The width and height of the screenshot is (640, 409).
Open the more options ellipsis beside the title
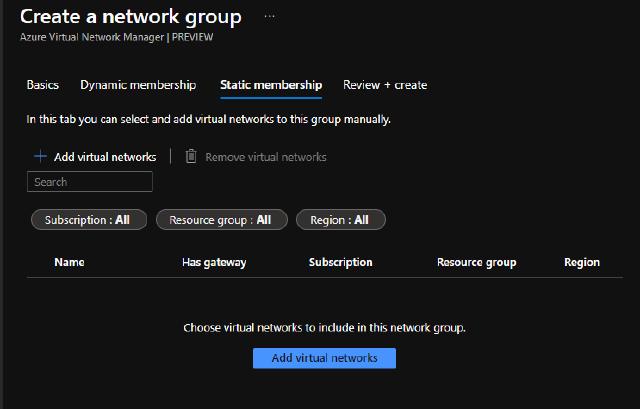(269, 17)
